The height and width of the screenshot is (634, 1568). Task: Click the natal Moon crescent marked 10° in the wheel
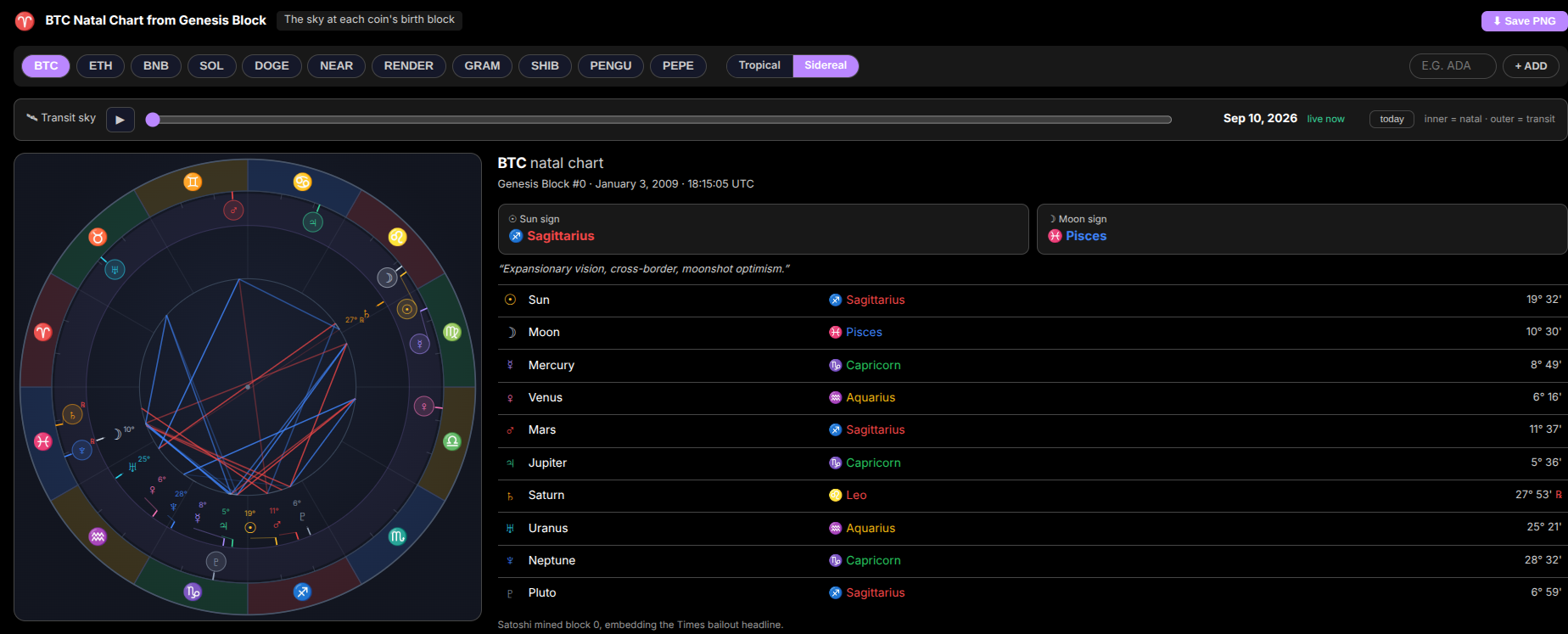(118, 435)
